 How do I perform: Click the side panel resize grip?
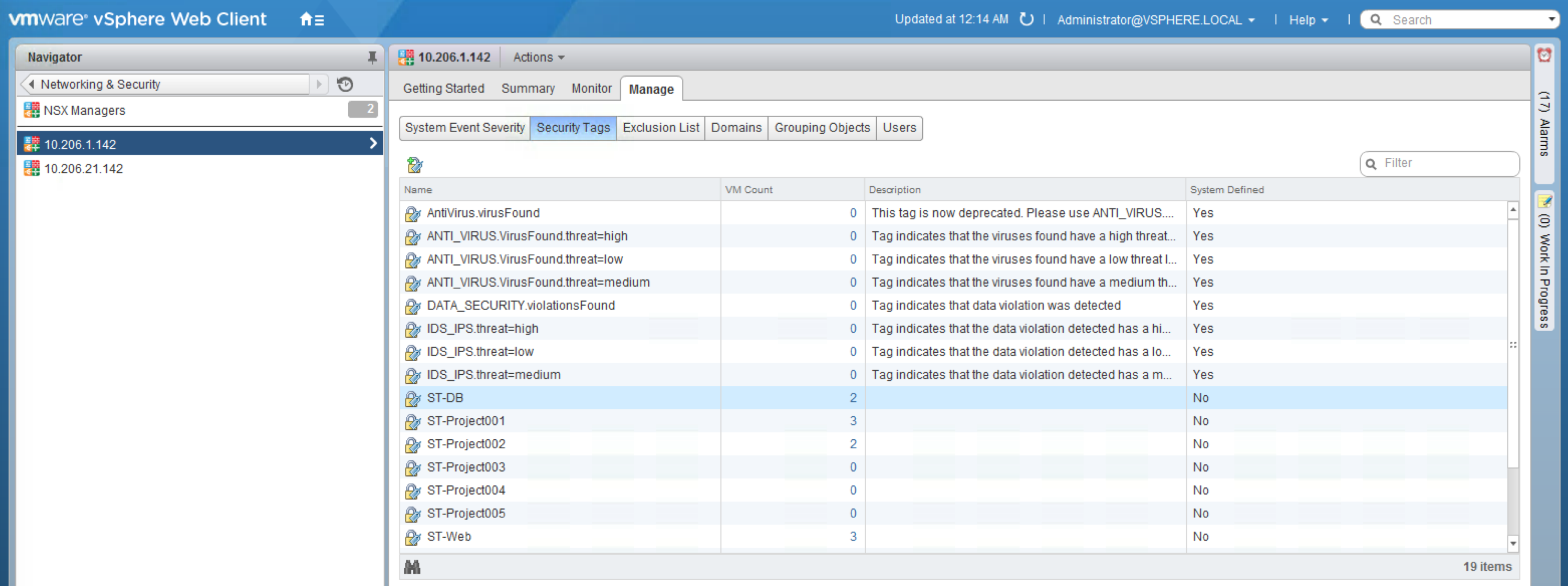coord(1512,345)
